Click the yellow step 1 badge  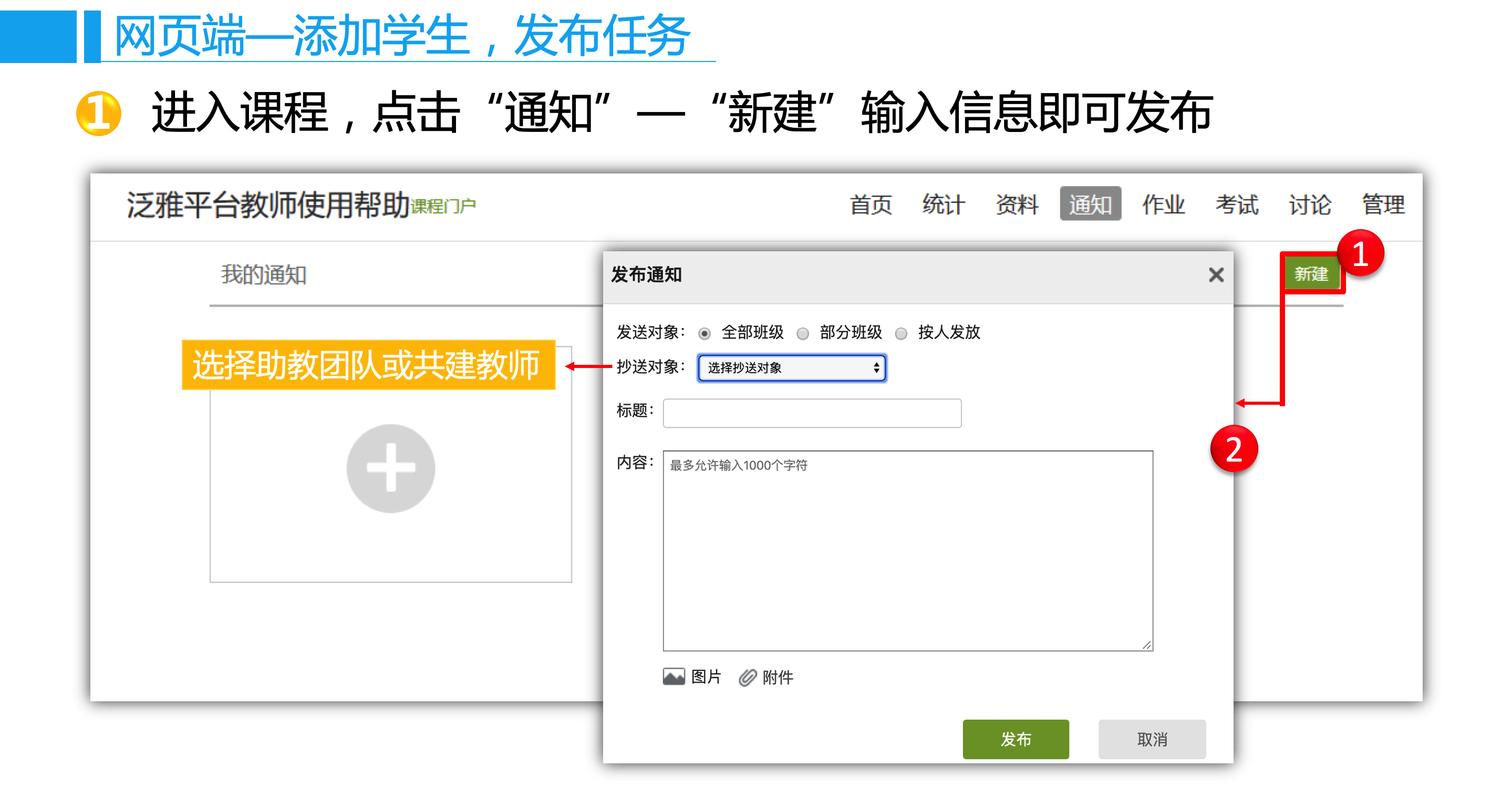point(99,114)
